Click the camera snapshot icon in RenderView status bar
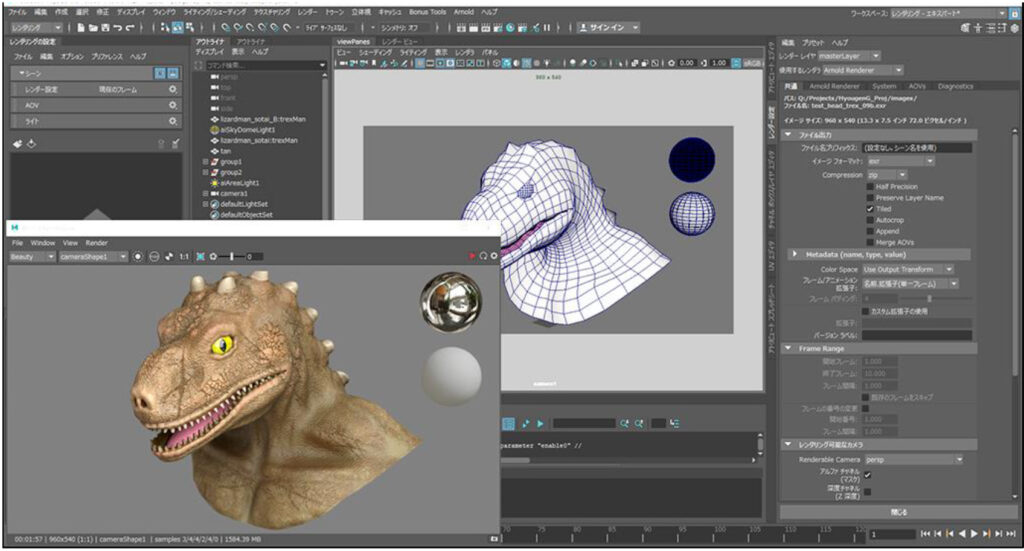1024x551 pixels. [x=494, y=539]
